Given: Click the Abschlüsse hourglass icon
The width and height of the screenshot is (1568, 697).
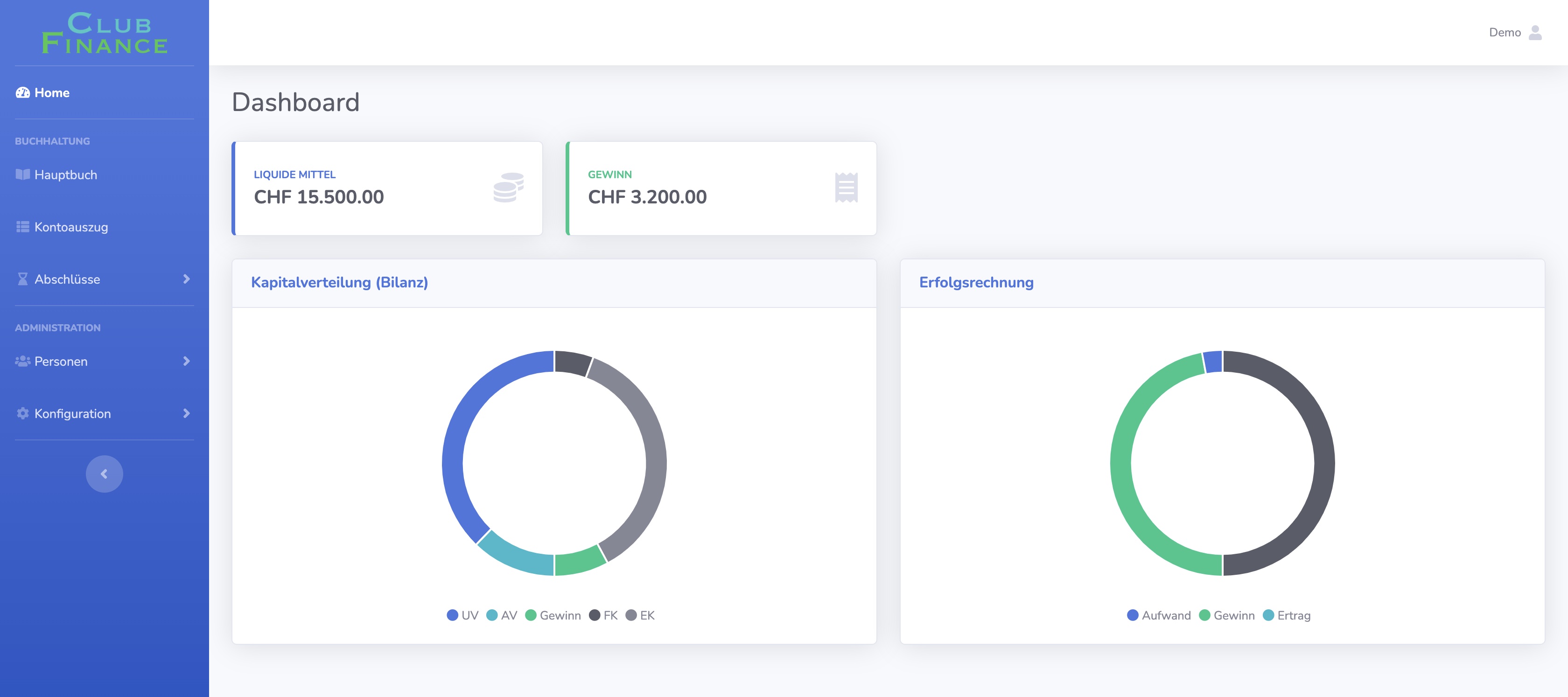Looking at the screenshot, I should 22,279.
